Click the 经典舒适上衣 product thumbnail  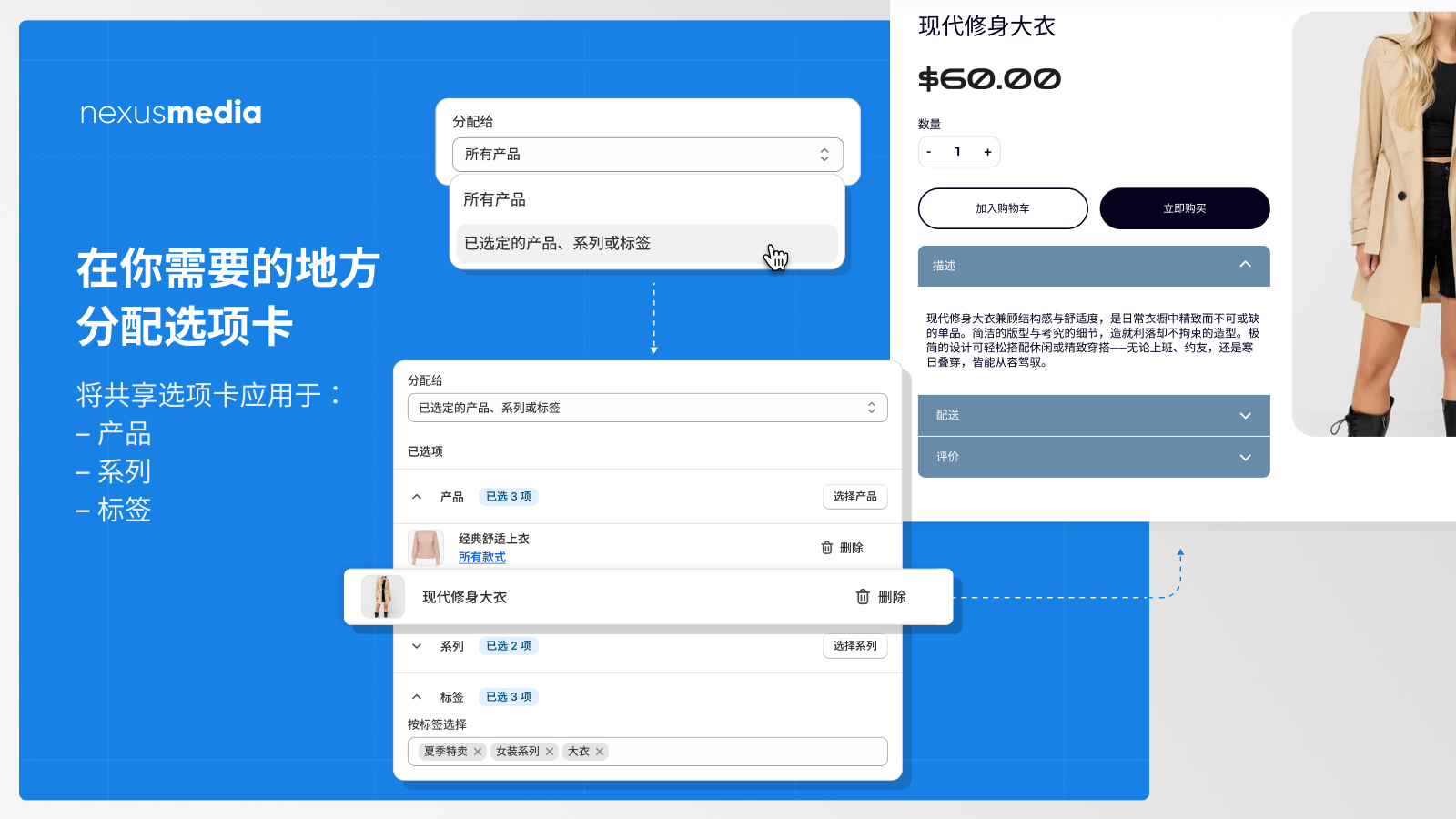(426, 547)
